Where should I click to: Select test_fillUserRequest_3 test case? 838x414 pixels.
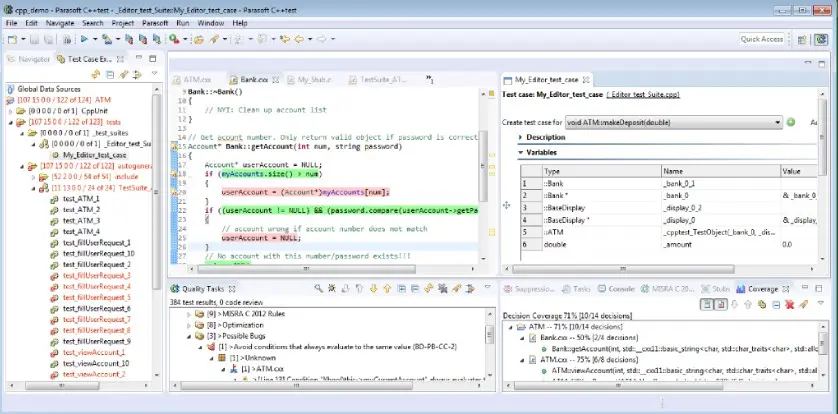pos(97,276)
